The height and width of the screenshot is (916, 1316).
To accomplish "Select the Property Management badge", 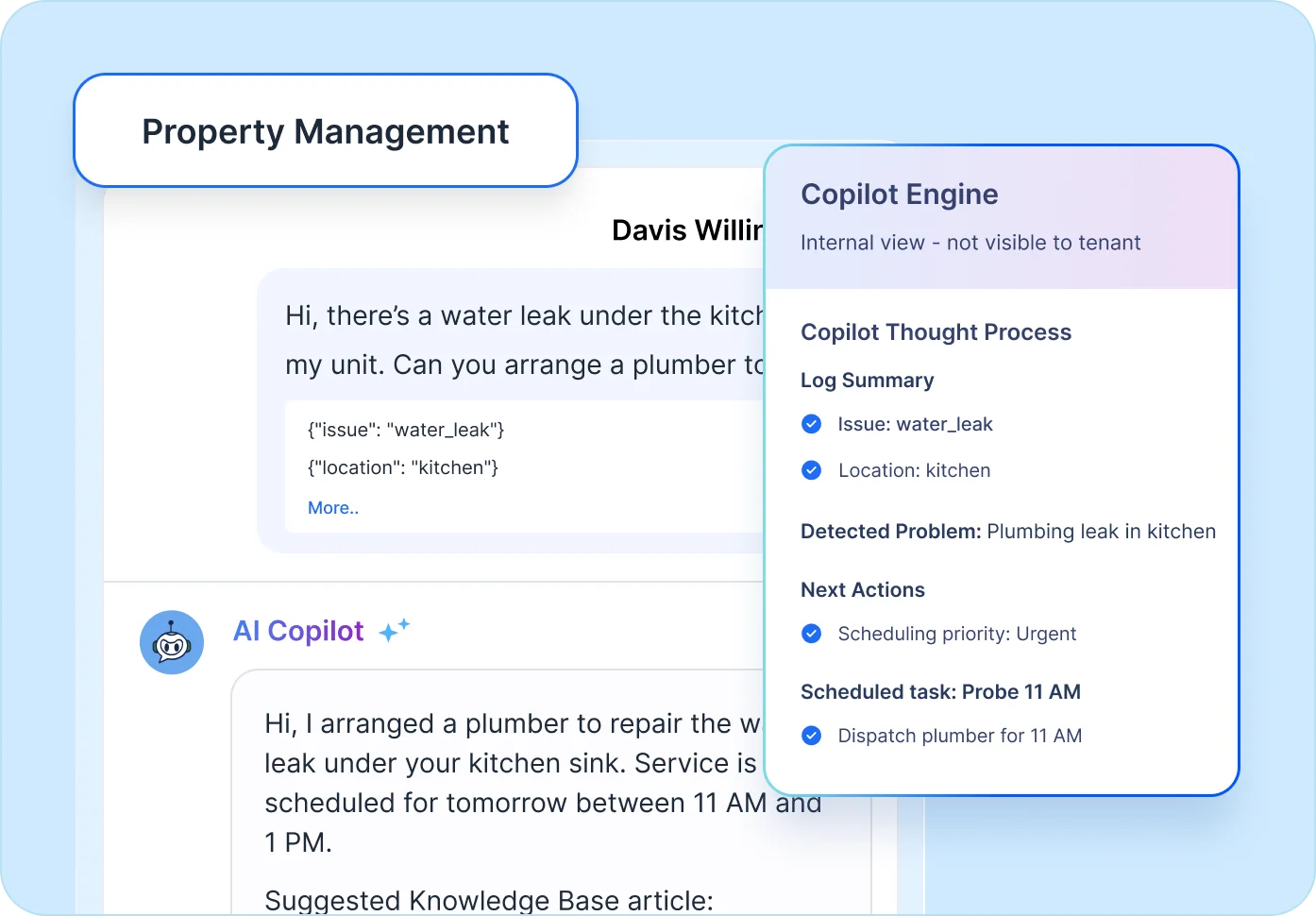I will 326,131.
